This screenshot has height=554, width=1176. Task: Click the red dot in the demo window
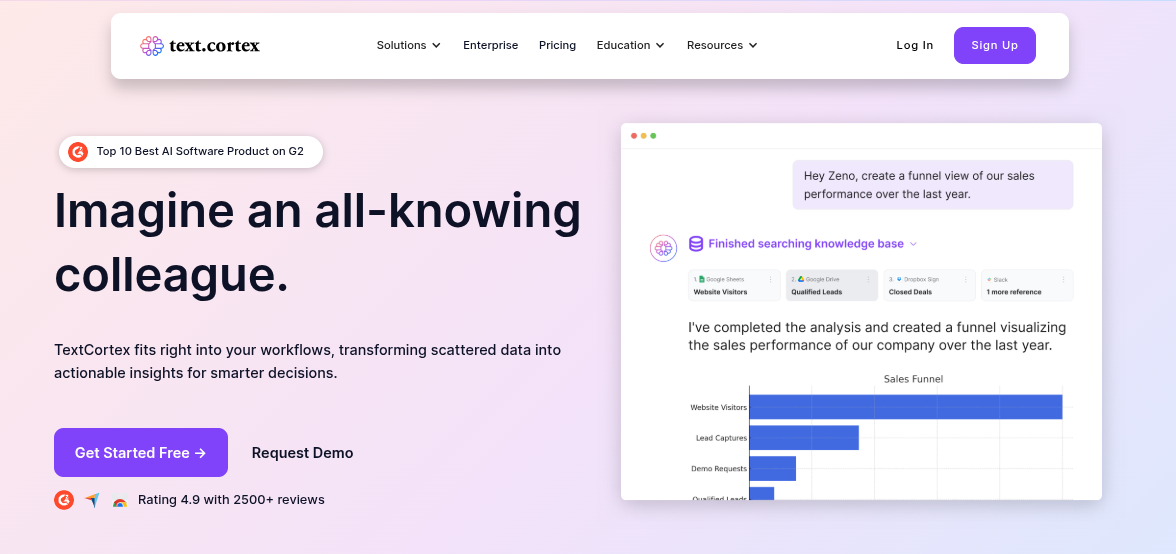pos(634,136)
